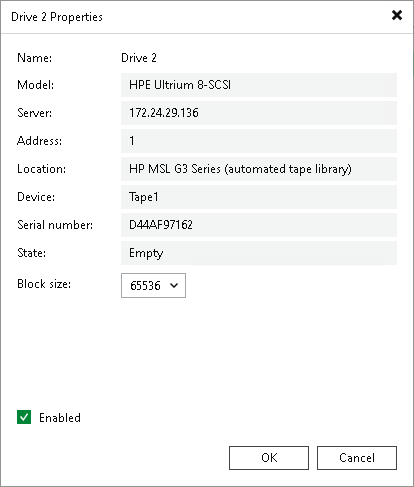Click the State field showing Empty
The height and width of the screenshot is (487, 414).
tap(259, 253)
